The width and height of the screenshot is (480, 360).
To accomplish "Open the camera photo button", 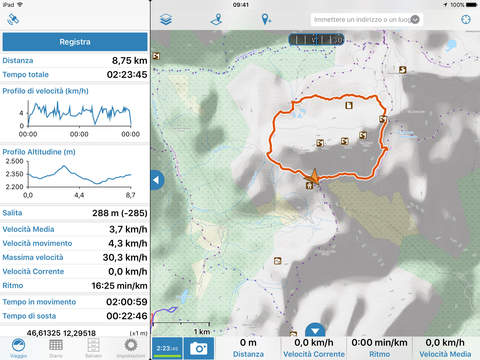I will click(199, 348).
